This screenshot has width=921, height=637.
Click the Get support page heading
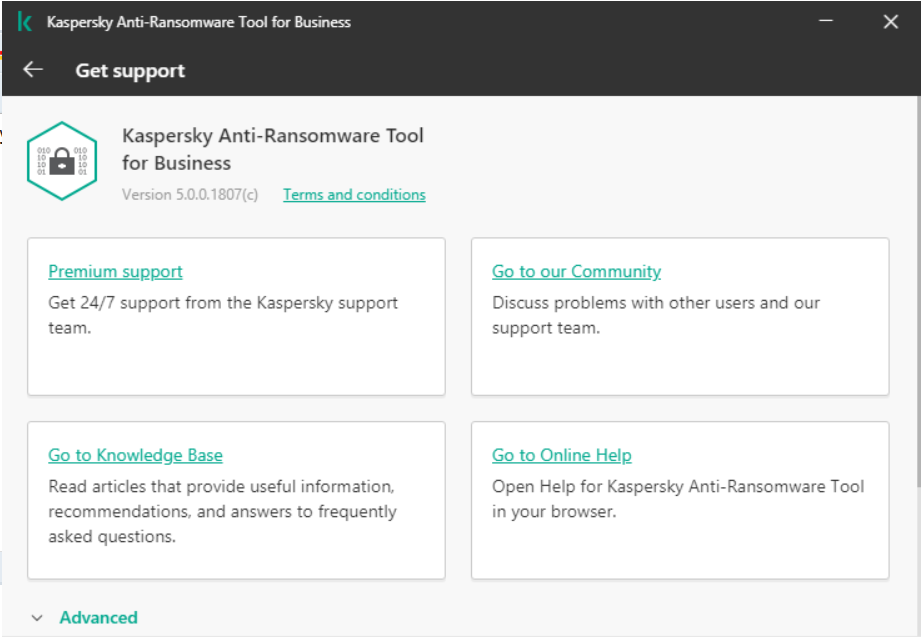point(130,71)
